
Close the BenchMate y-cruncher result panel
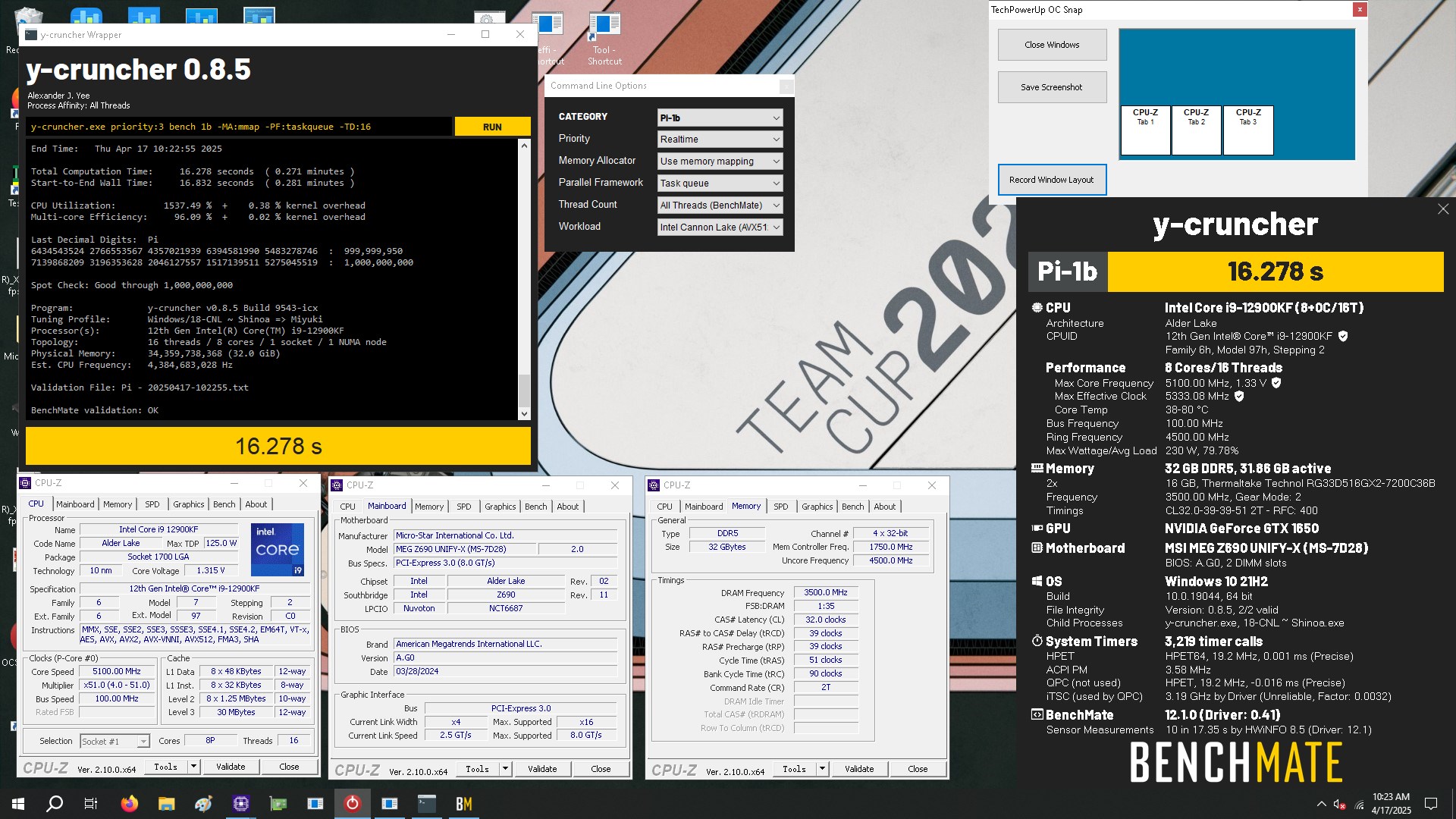[1442, 209]
